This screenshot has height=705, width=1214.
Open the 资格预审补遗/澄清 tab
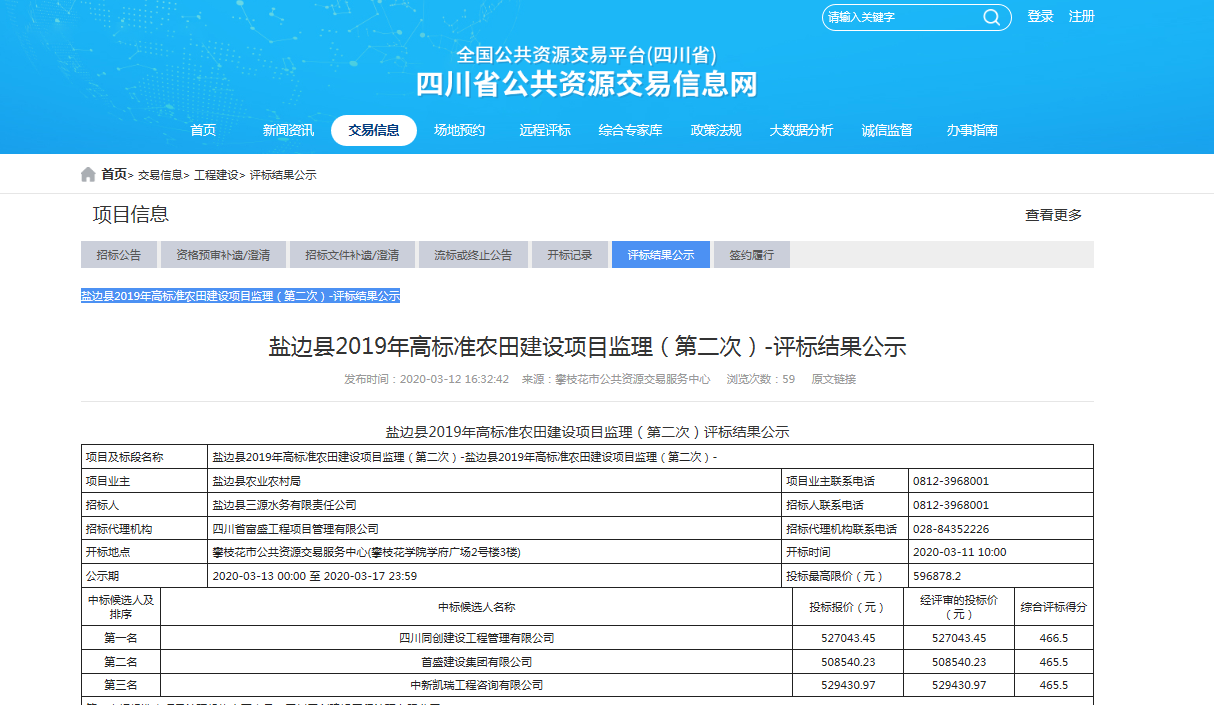(x=222, y=254)
